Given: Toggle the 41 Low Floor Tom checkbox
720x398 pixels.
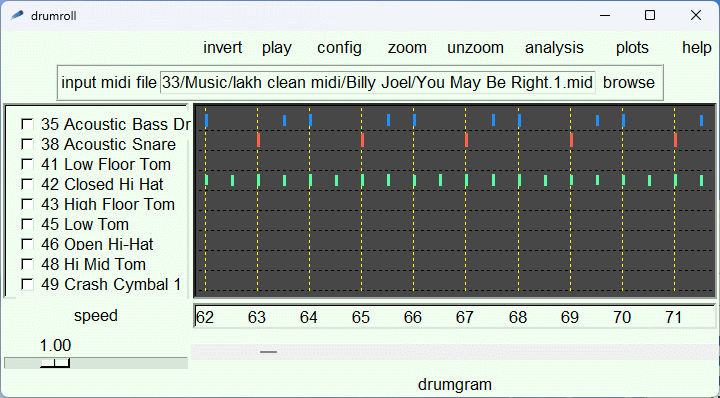Looking at the screenshot, I should pyautogui.click(x=28, y=164).
